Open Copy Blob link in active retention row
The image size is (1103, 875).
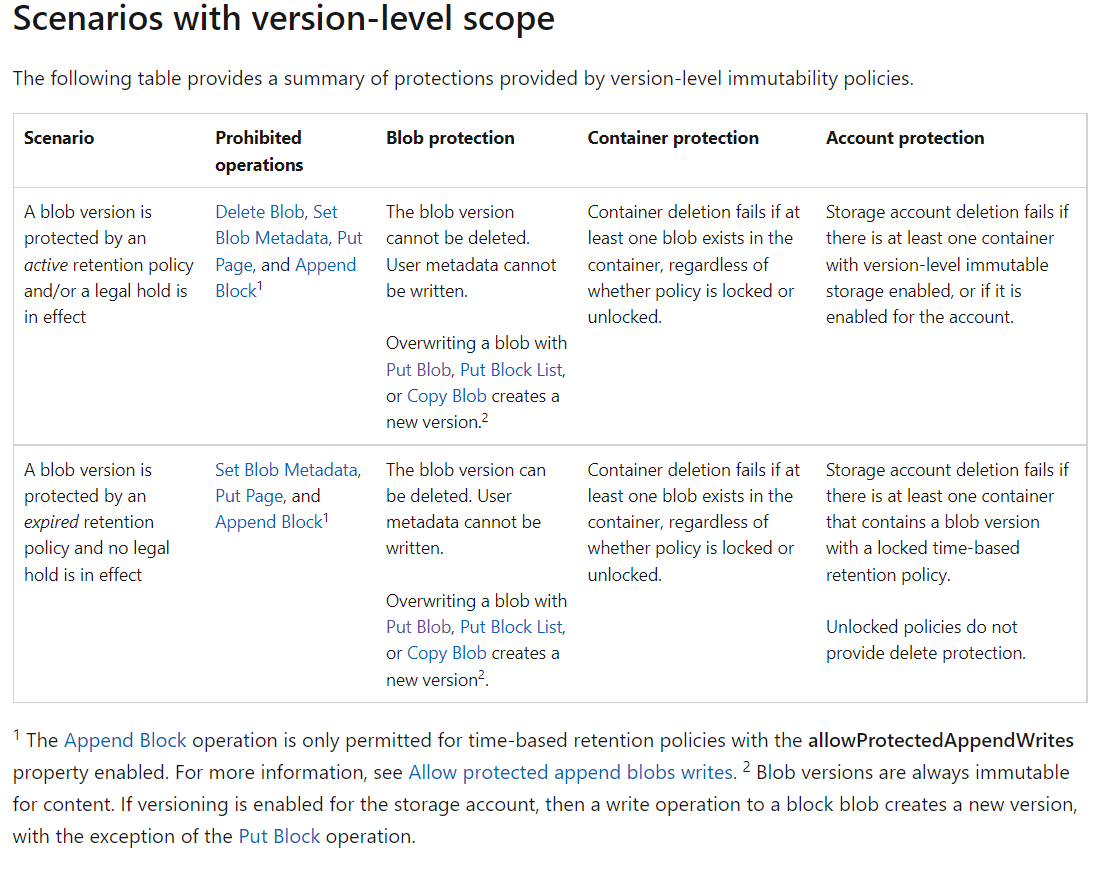click(x=446, y=396)
